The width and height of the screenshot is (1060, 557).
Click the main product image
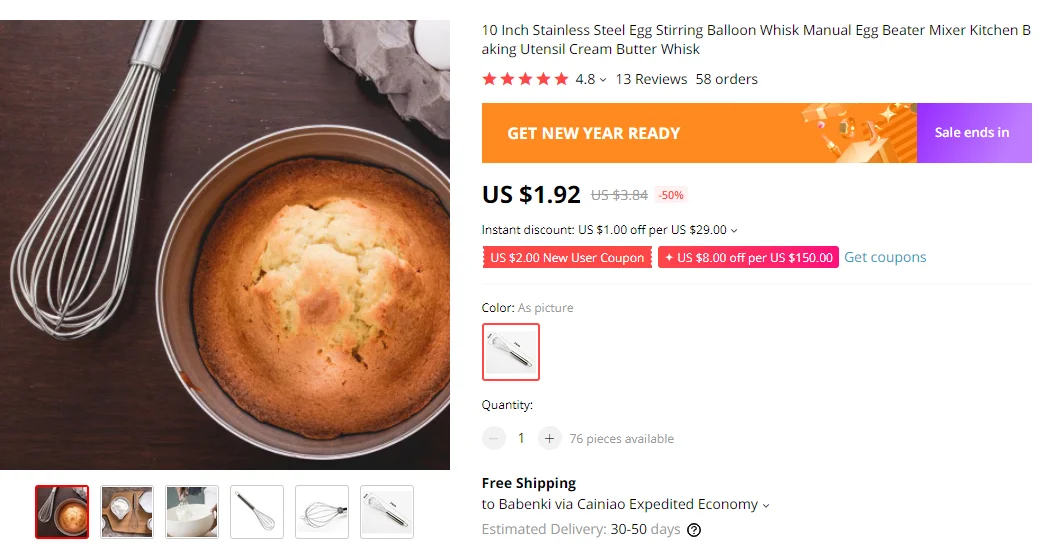click(225, 245)
